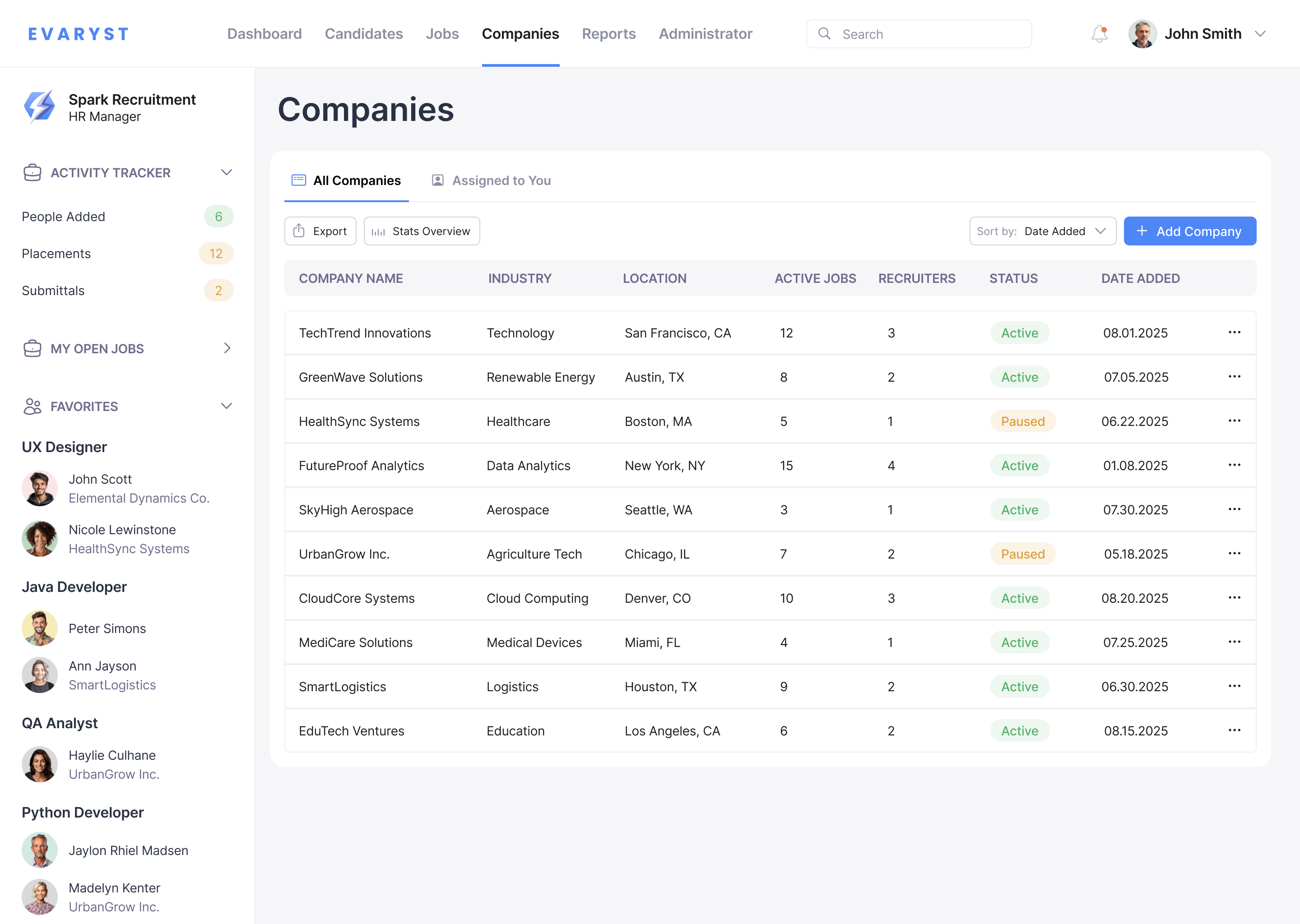Click the My Open Jobs briefcase icon

click(x=33, y=348)
